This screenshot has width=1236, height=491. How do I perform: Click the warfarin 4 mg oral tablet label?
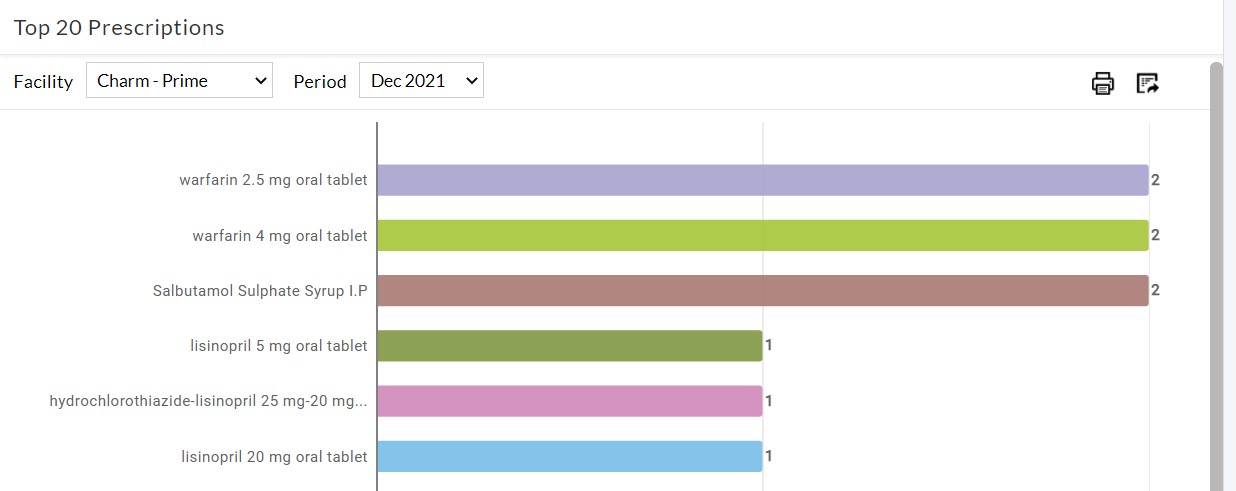click(280, 236)
